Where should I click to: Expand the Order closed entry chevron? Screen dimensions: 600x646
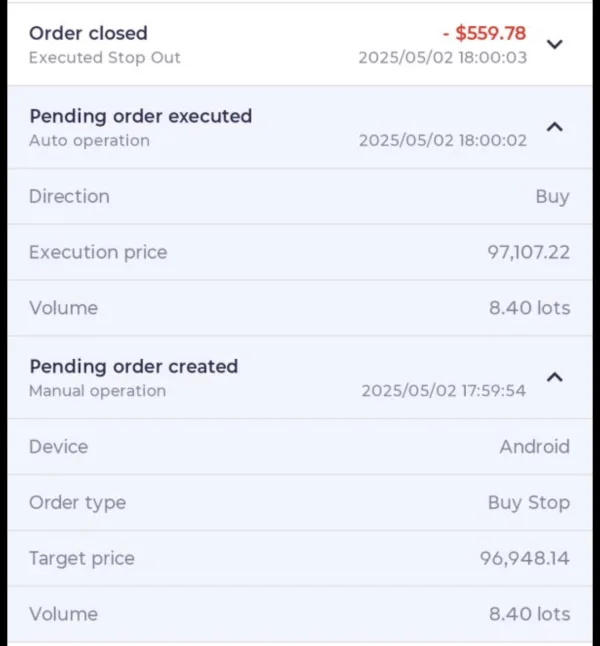point(556,44)
